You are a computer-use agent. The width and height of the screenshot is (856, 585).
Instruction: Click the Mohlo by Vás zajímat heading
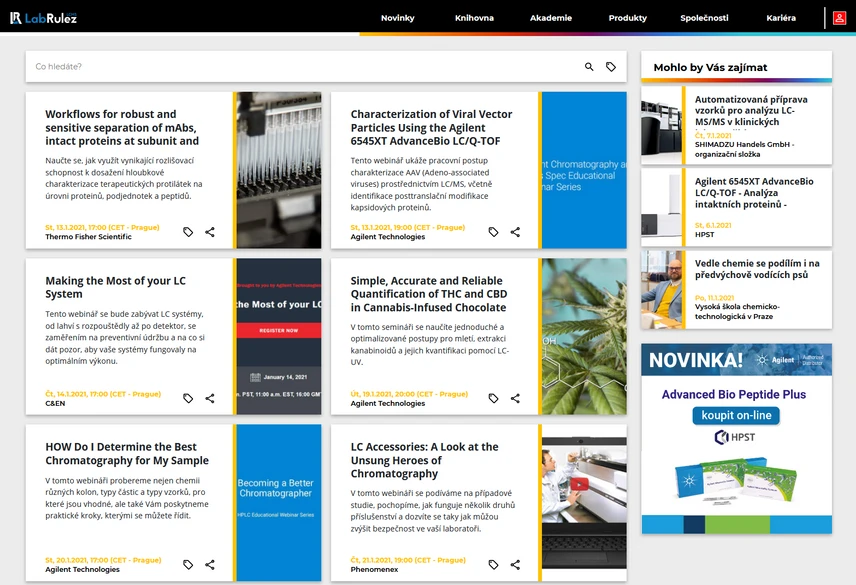click(x=710, y=68)
